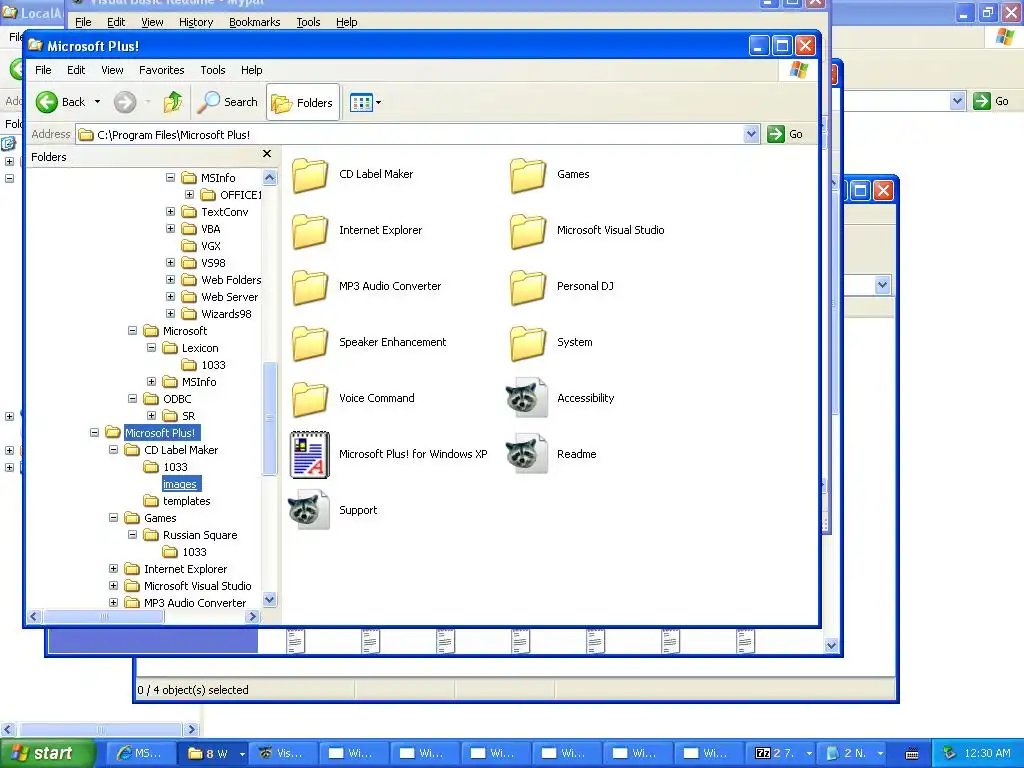Open the Tools menu in Microsoft Plus!
This screenshot has height=768, width=1024.
[x=212, y=70]
